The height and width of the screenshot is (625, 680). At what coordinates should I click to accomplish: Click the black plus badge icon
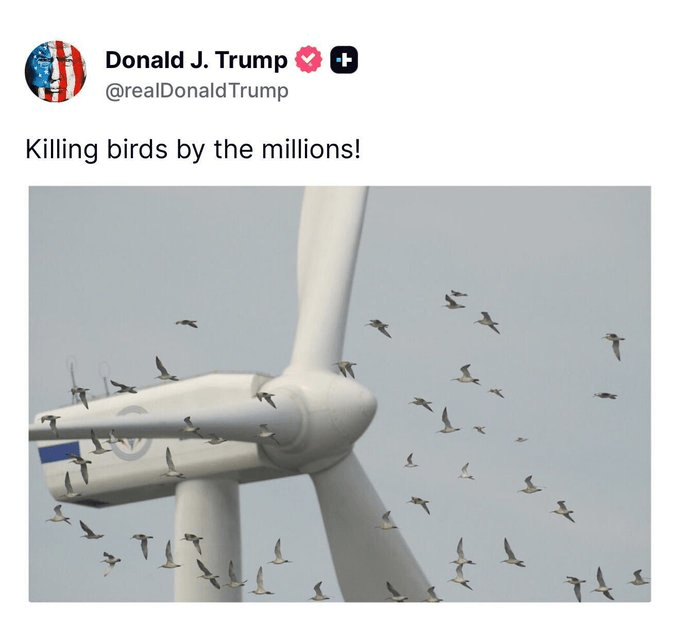coord(344,59)
